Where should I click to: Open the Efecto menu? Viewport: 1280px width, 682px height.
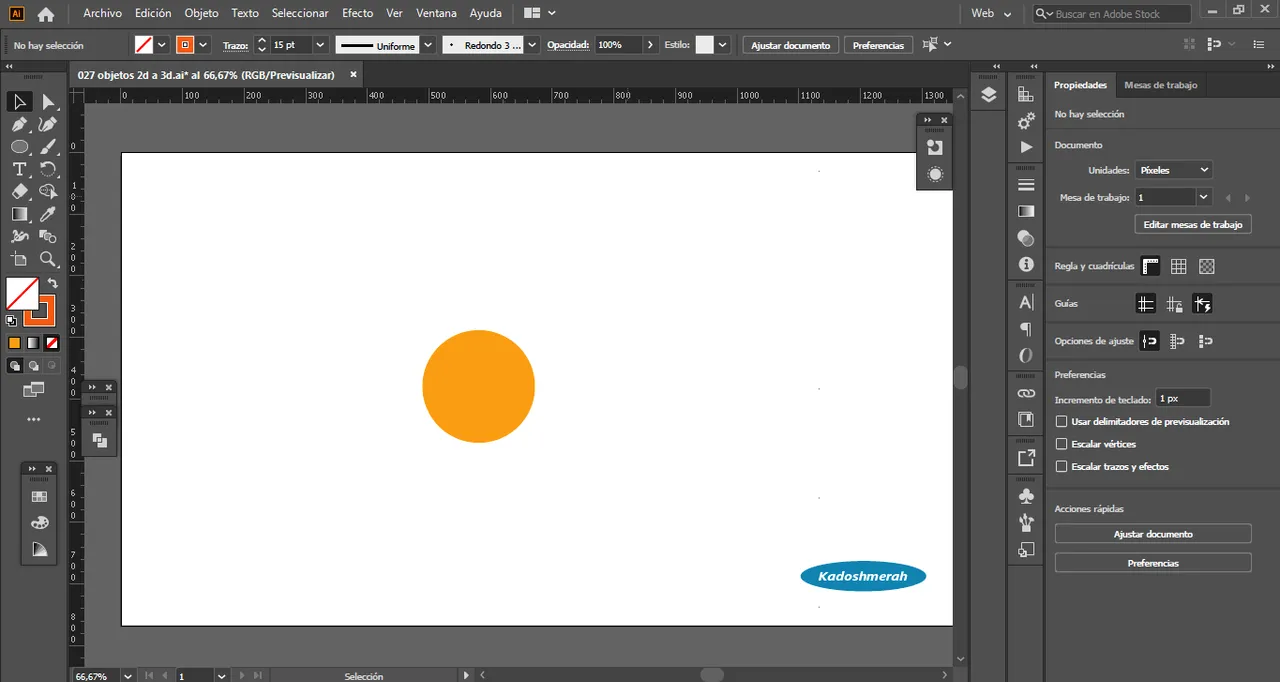click(357, 14)
